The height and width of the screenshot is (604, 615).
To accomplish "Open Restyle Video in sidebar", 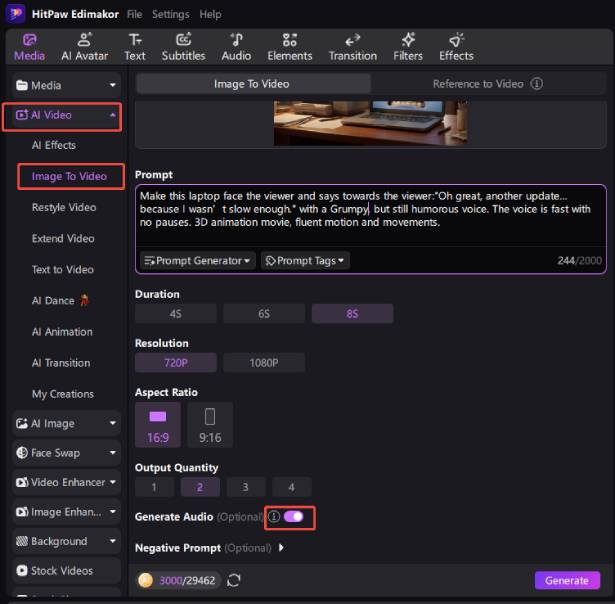I will click(64, 207).
